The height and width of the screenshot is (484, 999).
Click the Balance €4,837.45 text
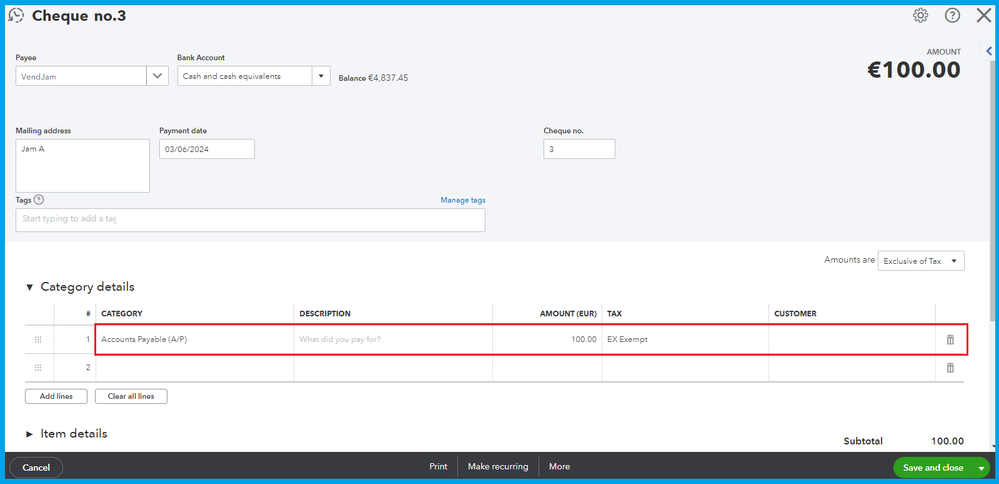click(x=373, y=78)
